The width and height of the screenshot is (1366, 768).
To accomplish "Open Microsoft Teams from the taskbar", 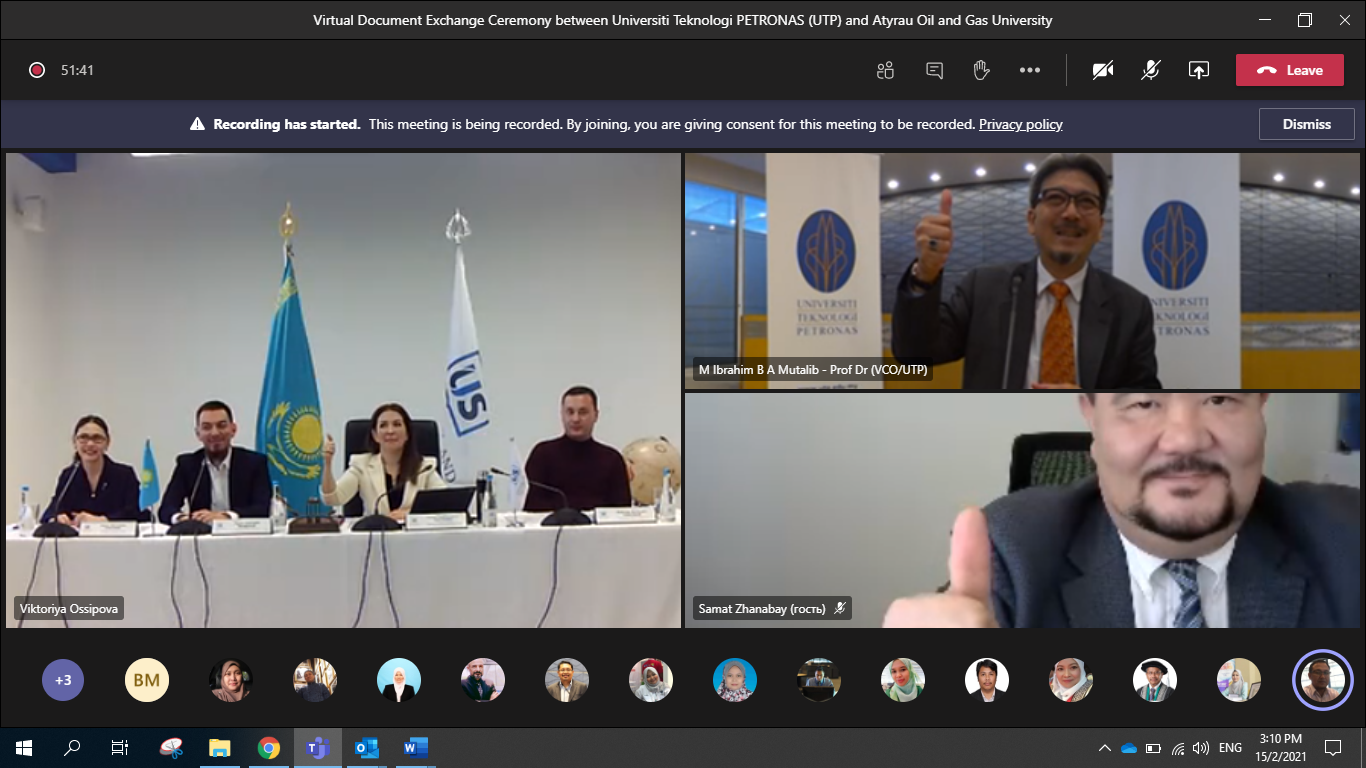I will coord(318,747).
